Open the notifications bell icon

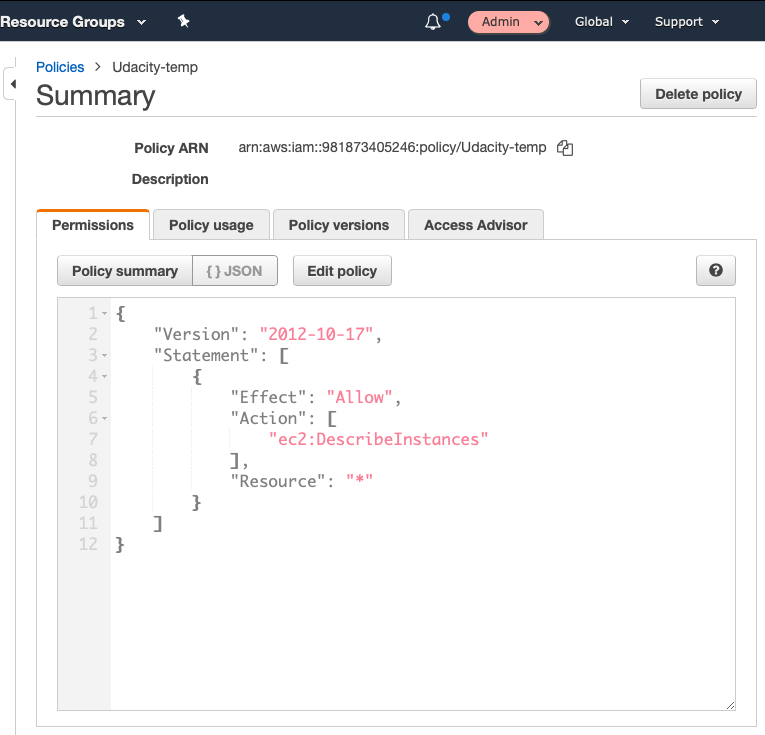click(x=434, y=21)
